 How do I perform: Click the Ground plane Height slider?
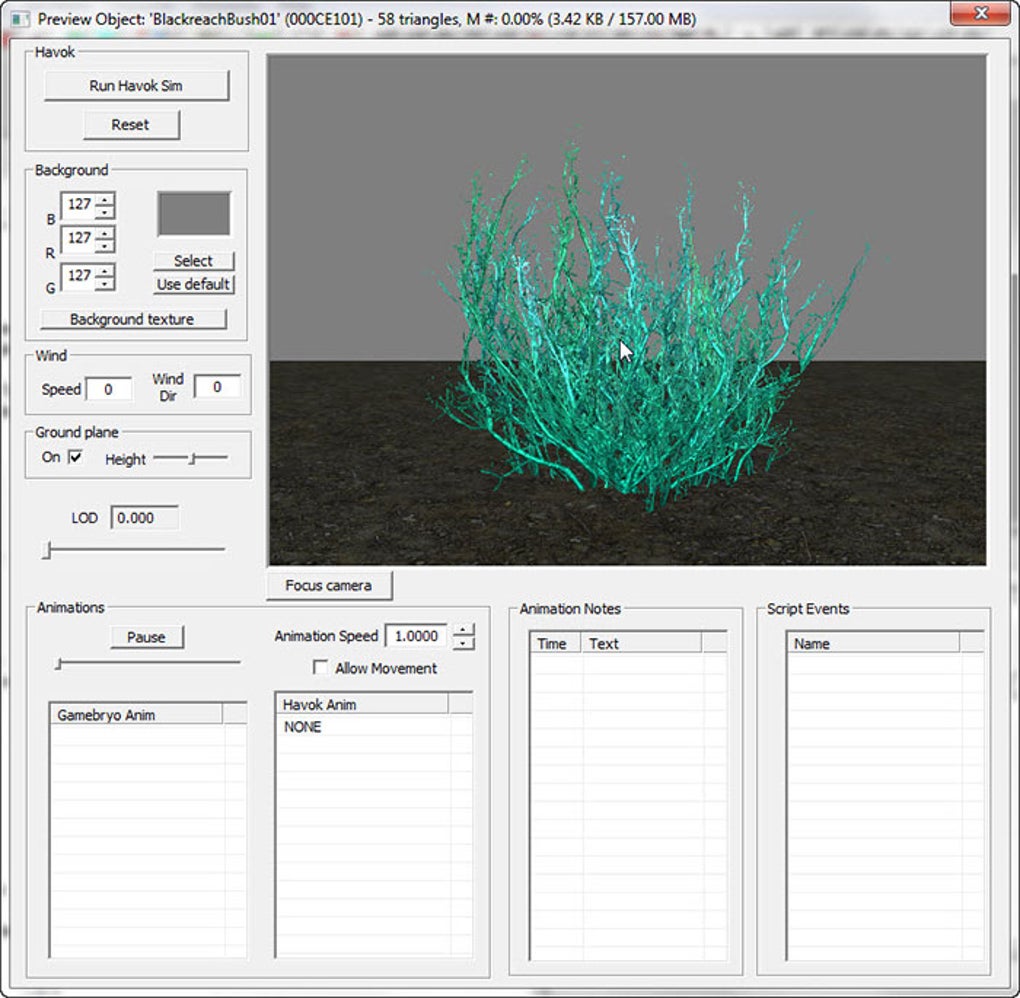[x=190, y=459]
